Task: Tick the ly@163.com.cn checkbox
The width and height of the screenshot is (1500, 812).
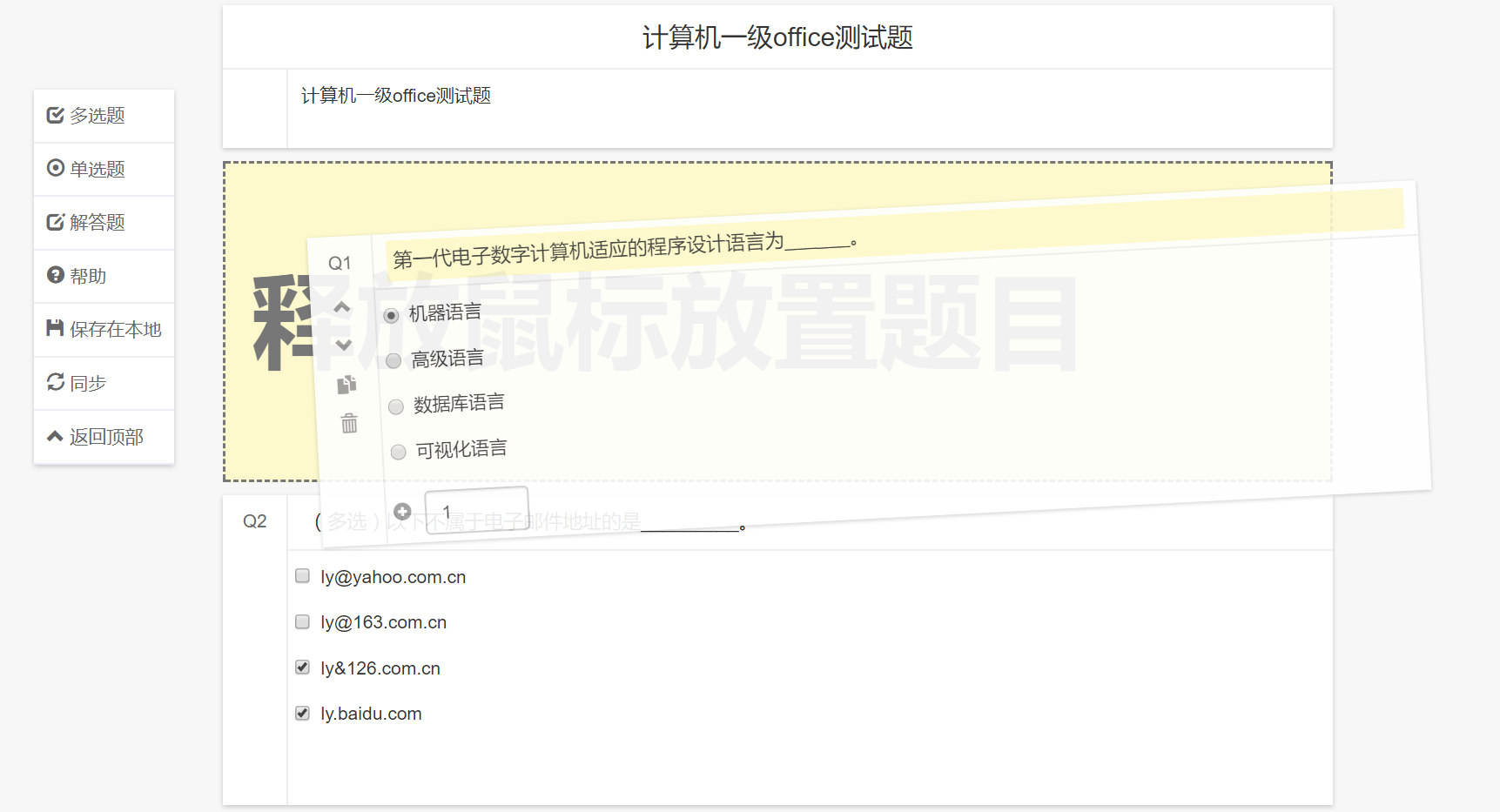Action: (302, 621)
